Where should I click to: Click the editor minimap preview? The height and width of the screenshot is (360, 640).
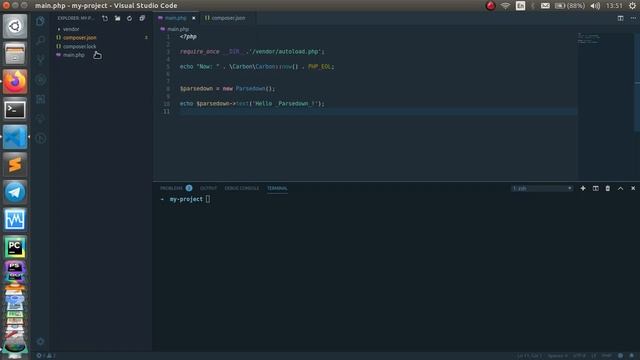point(588,38)
